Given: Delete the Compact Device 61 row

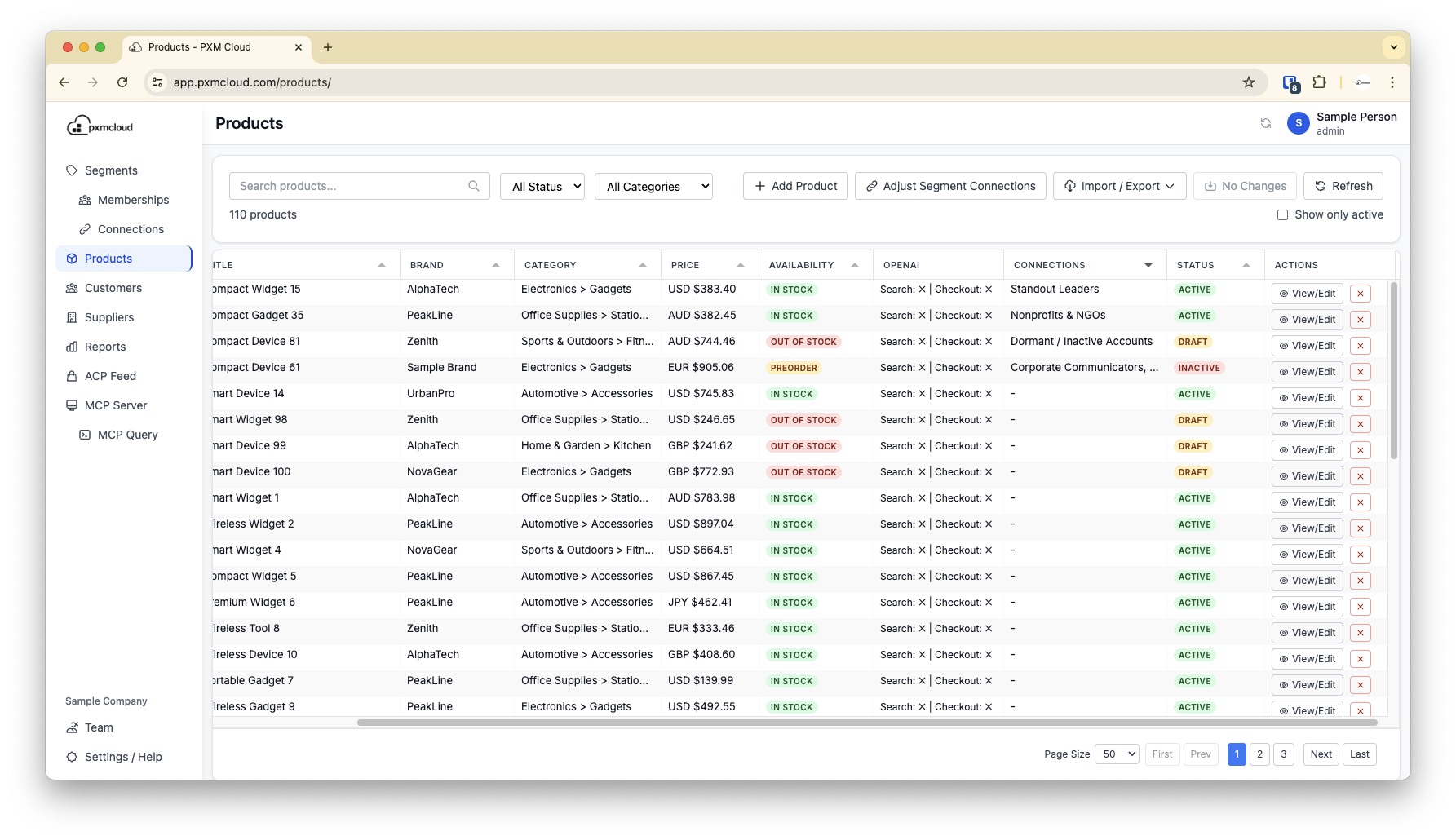Looking at the screenshot, I should [x=1361, y=372].
